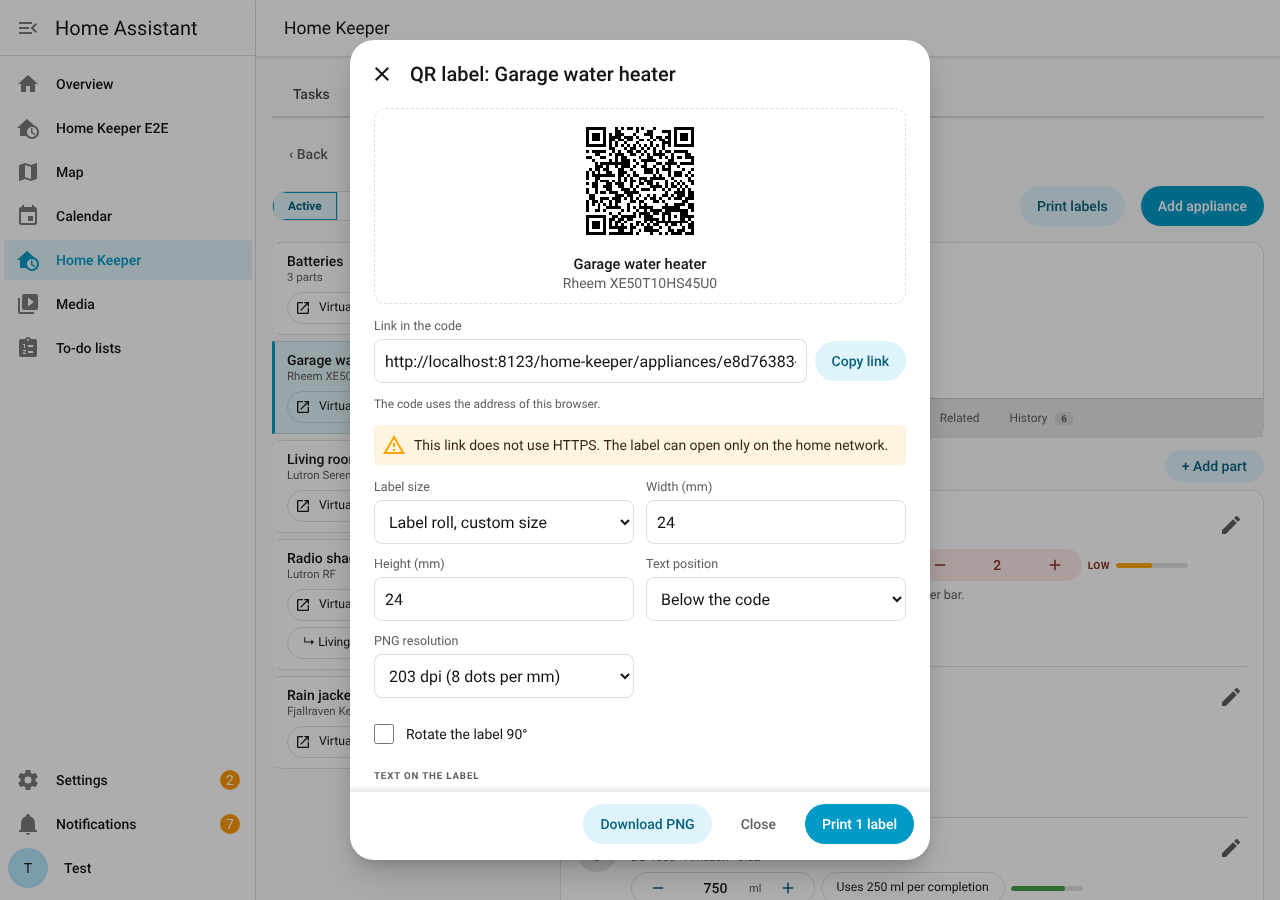This screenshot has height=900, width=1280.
Task: Open the PNG resolution dropdown
Action: pyautogui.click(x=504, y=676)
